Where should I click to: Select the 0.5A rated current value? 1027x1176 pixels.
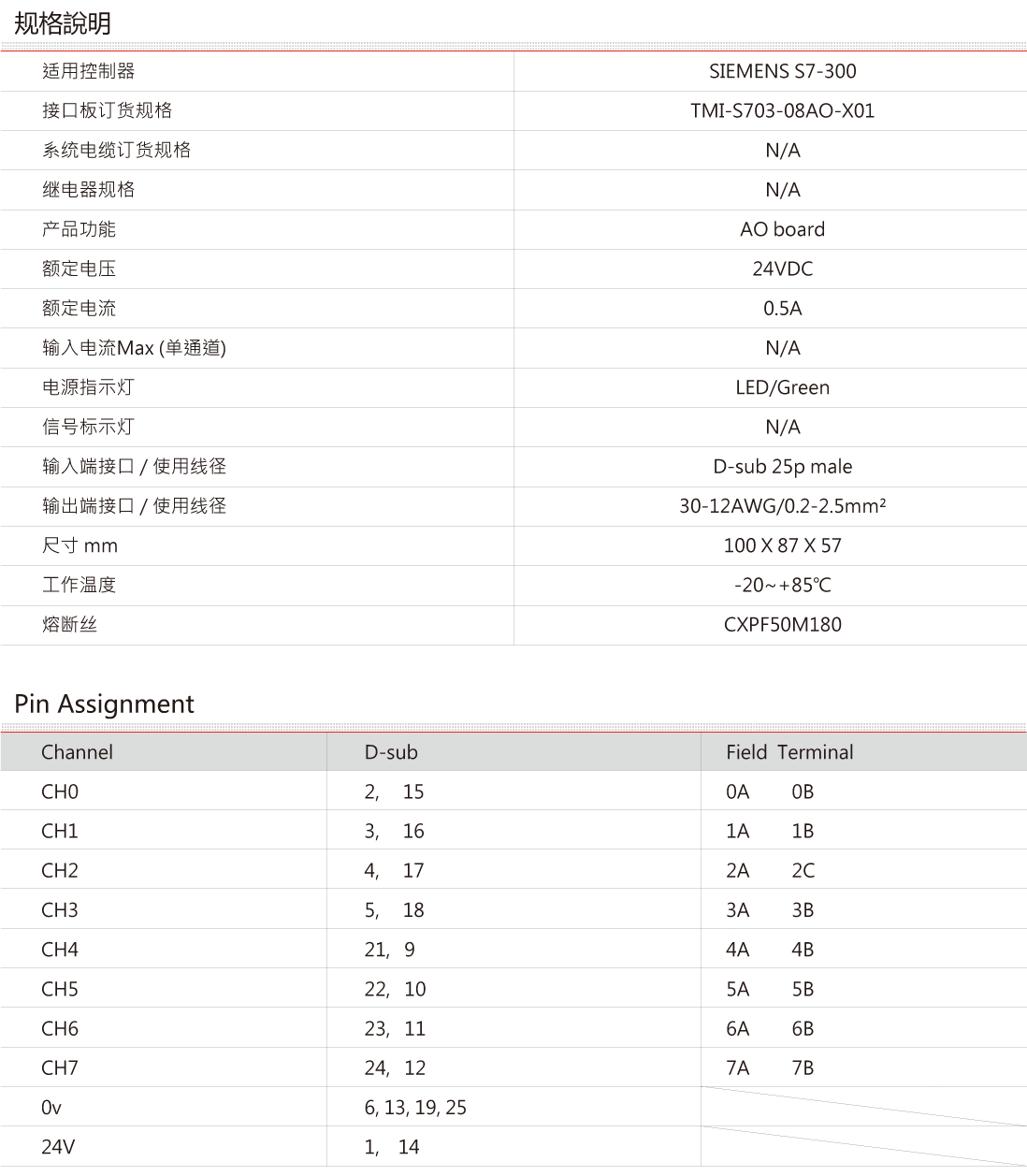pyautogui.click(x=782, y=309)
